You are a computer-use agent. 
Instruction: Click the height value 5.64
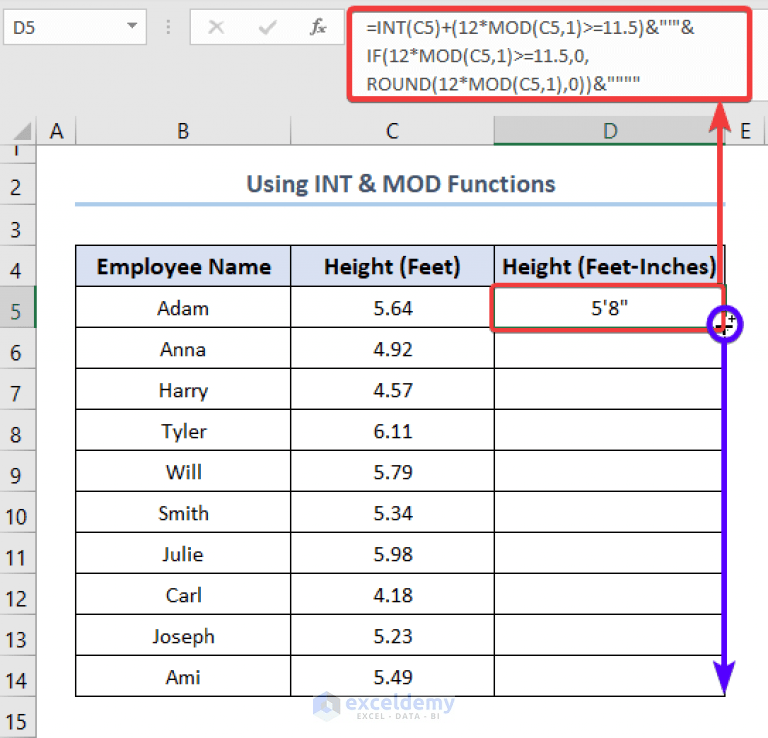click(x=392, y=308)
